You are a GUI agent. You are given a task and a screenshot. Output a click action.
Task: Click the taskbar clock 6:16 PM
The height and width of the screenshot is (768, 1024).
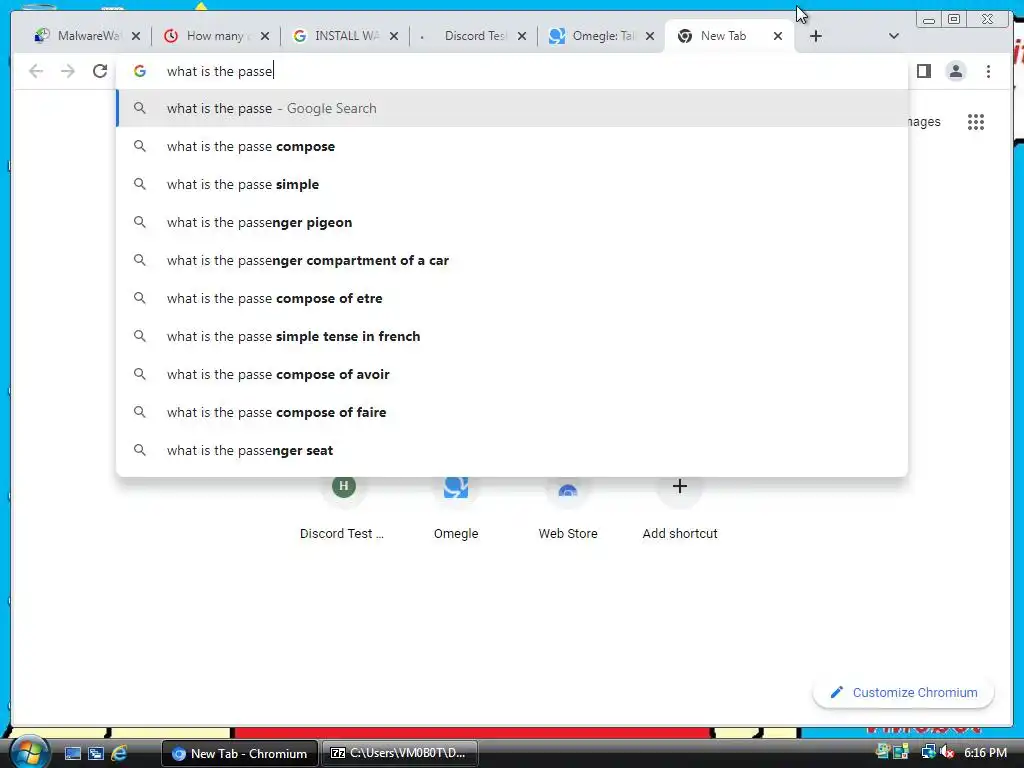point(985,753)
